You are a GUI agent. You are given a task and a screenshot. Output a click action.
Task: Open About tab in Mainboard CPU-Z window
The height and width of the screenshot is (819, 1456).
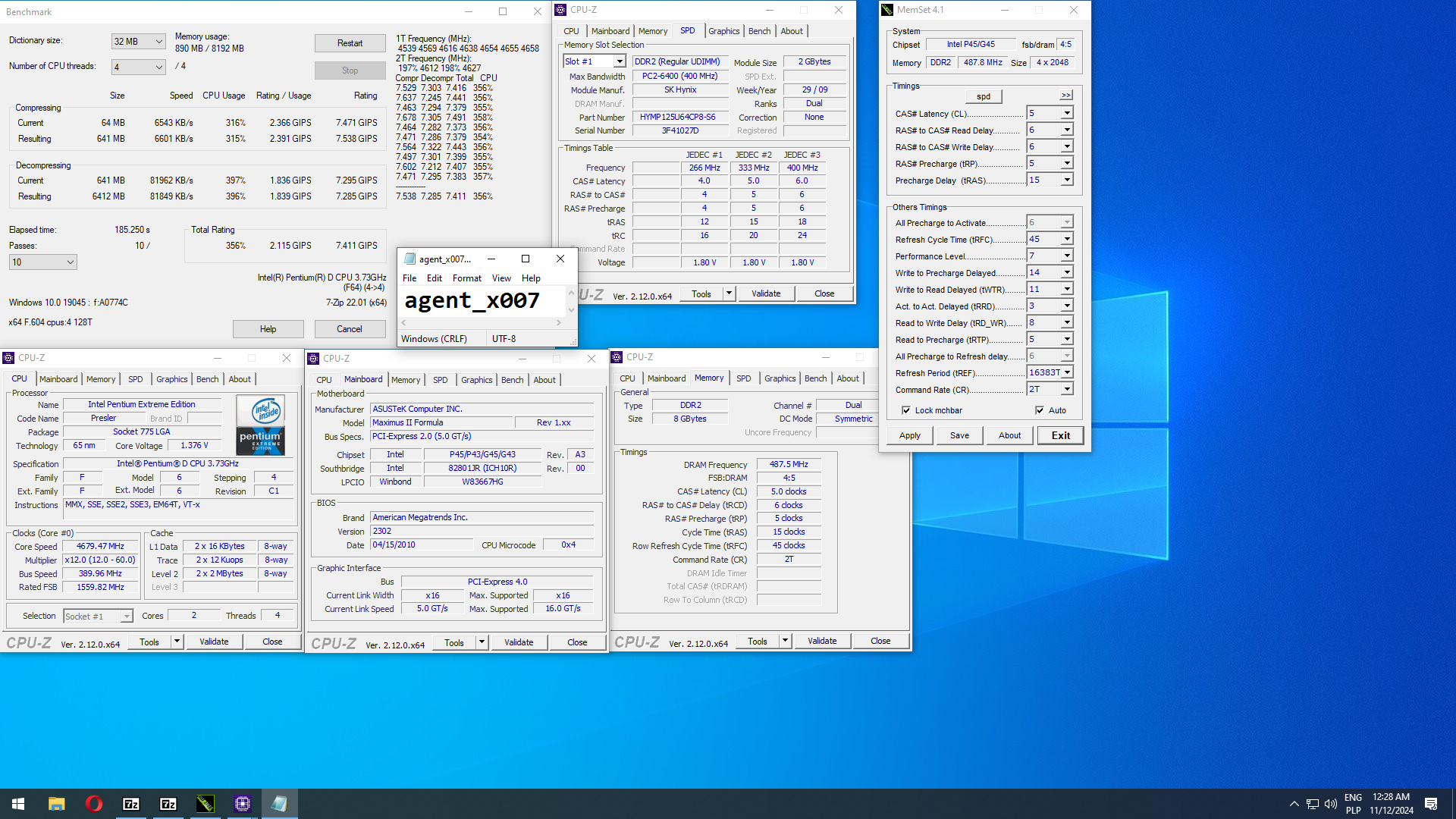coord(544,380)
